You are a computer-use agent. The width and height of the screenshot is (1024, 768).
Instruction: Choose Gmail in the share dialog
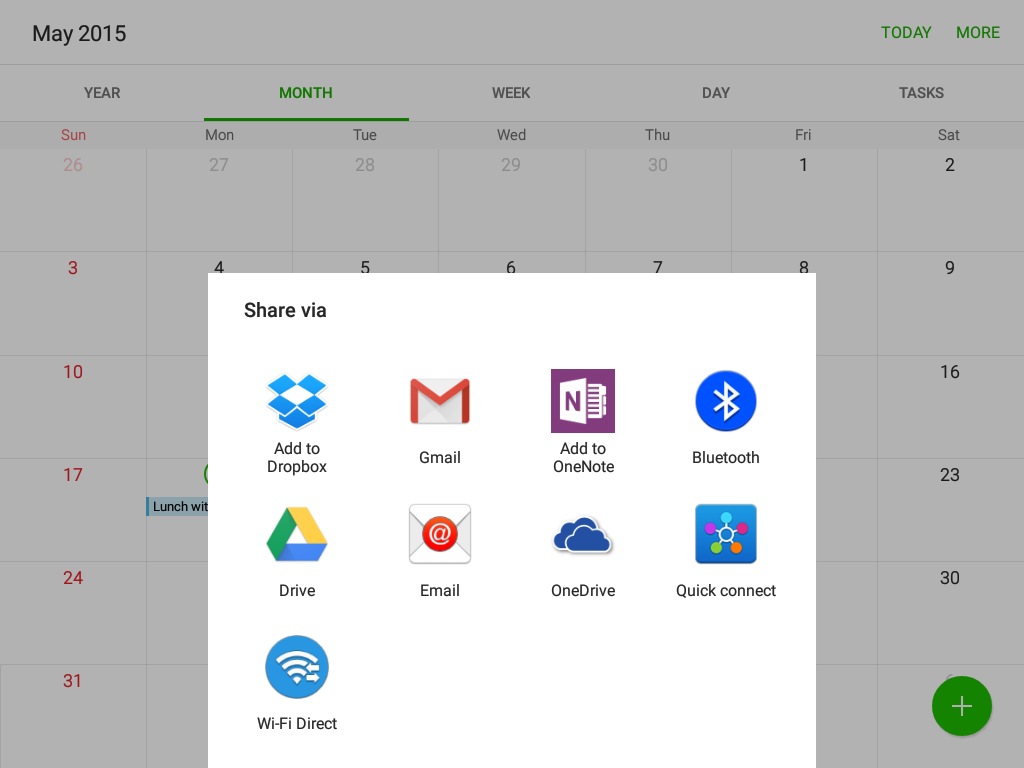point(440,401)
